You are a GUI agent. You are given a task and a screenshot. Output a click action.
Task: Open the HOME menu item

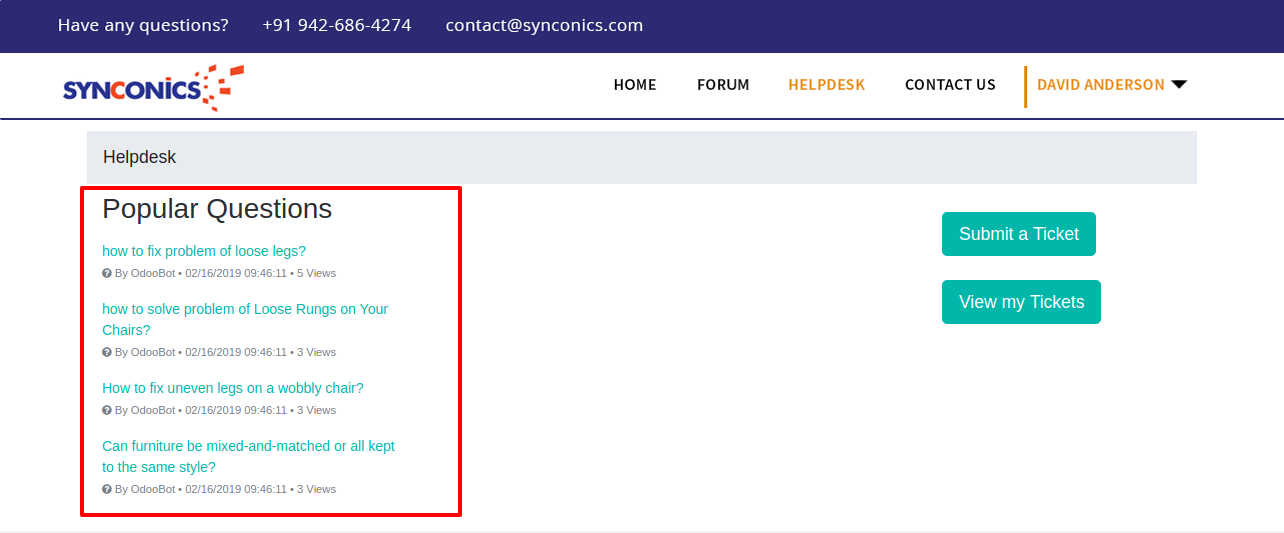pos(635,85)
